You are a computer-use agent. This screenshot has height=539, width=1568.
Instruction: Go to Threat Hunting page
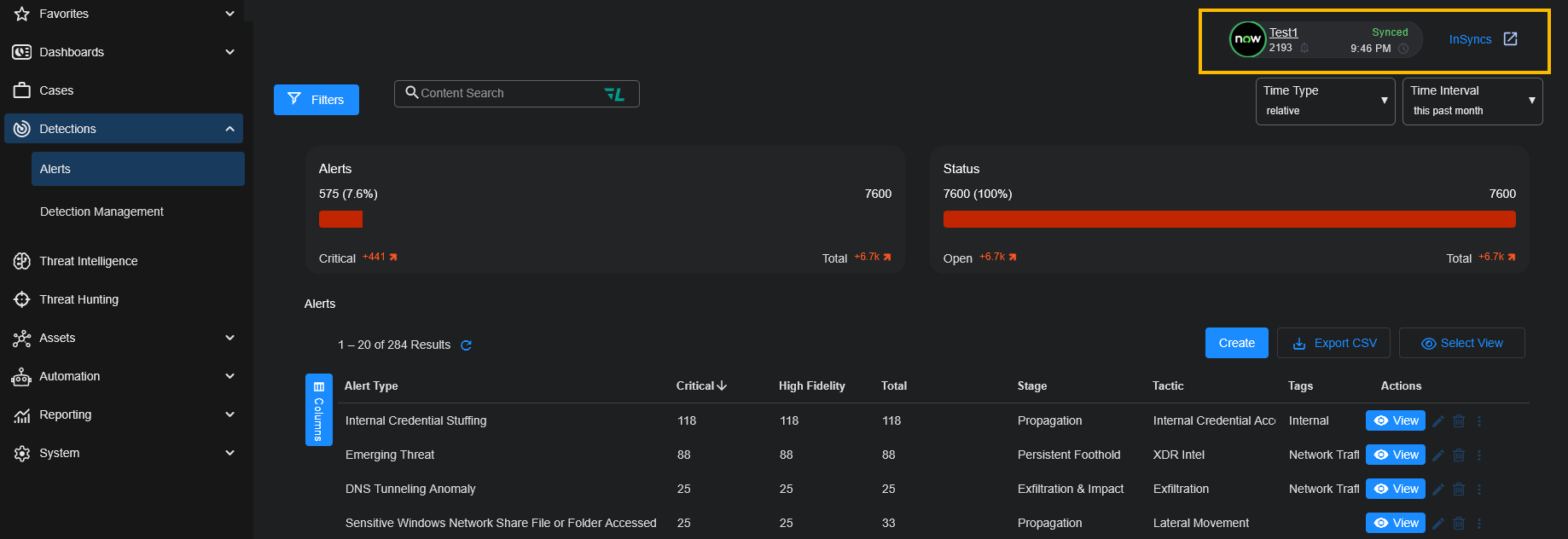point(78,299)
